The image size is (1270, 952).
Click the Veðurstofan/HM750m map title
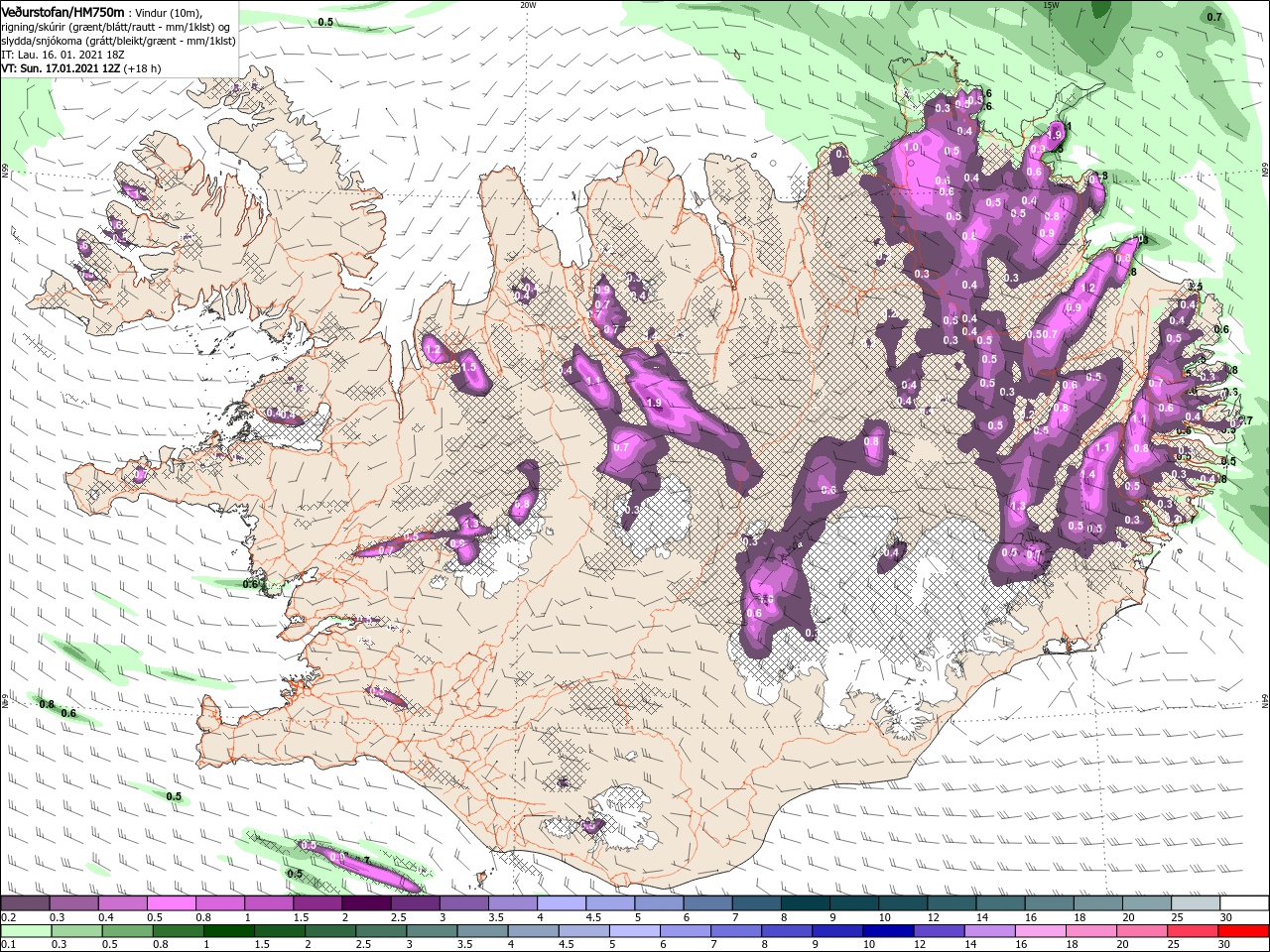point(63,11)
